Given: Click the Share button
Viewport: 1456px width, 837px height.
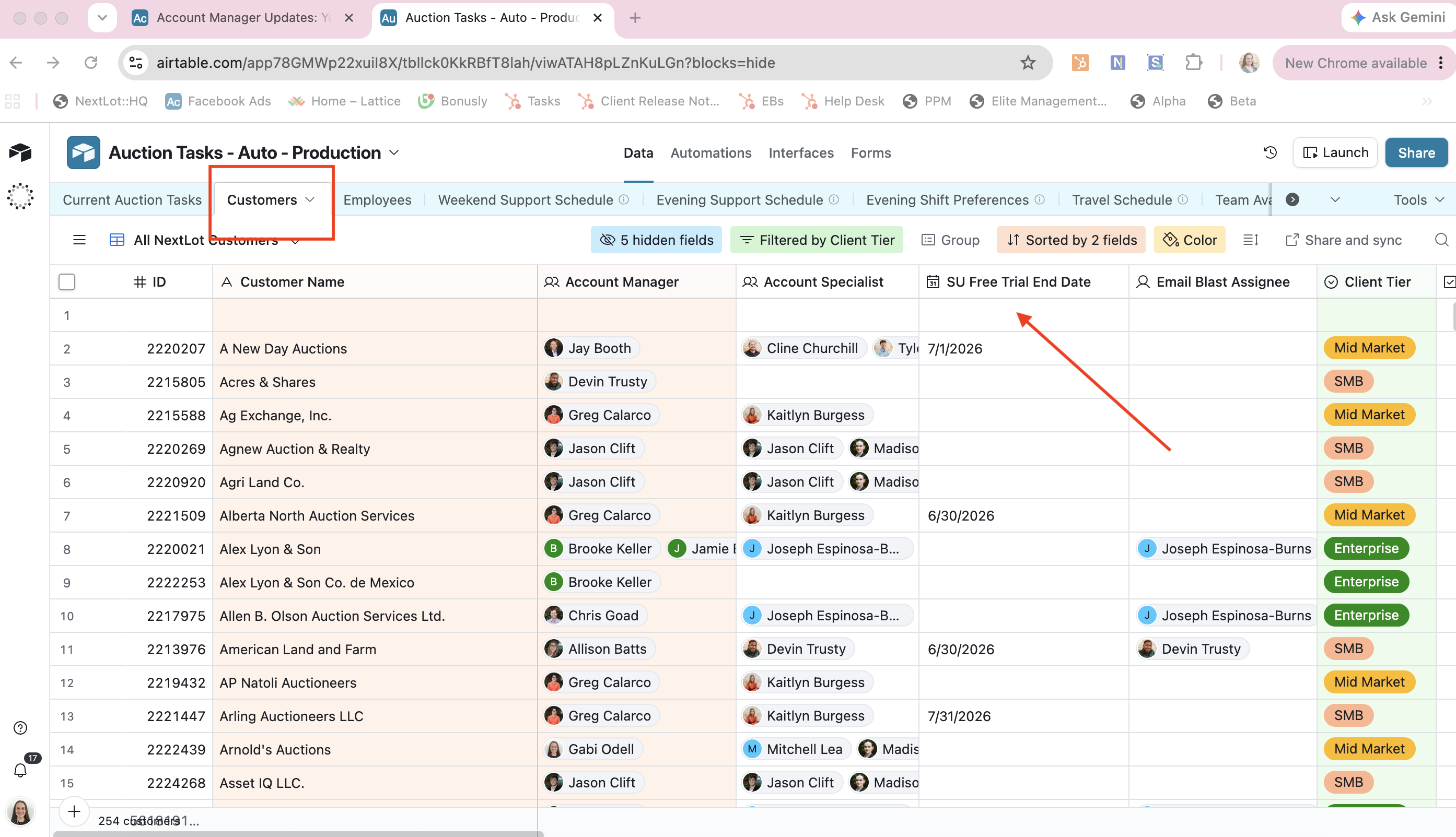Looking at the screenshot, I should [x=1416, y=152].
